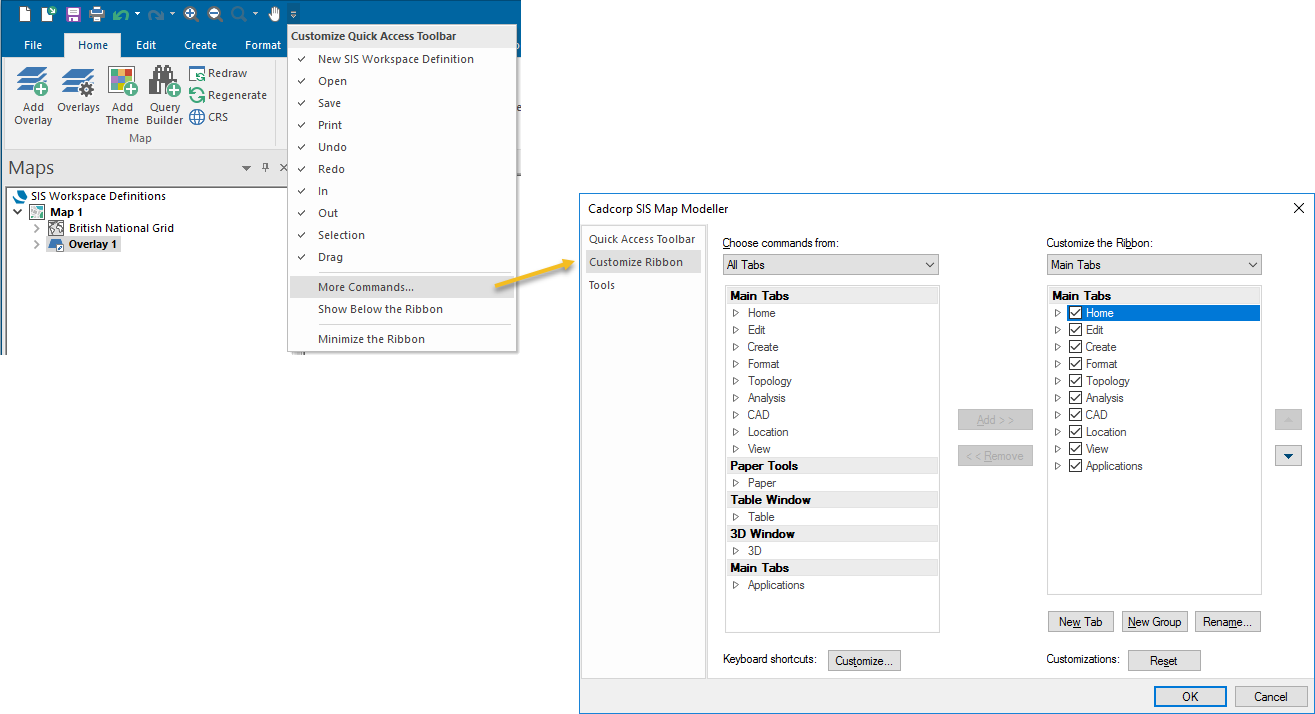This screenshot has height=714, width=1315.
Task: Uncheck the Edit checkbox in Customize the Ribbon
Action: click(1075, 330)
